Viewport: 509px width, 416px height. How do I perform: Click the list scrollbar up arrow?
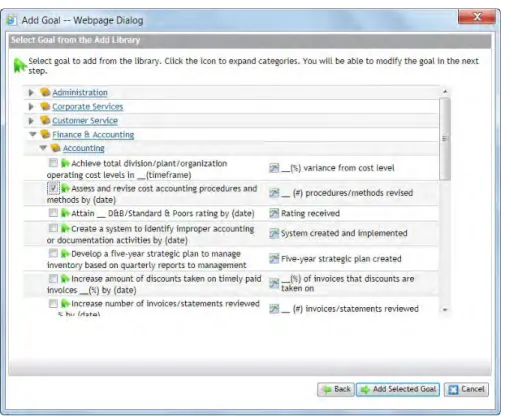tap(445, 91)
